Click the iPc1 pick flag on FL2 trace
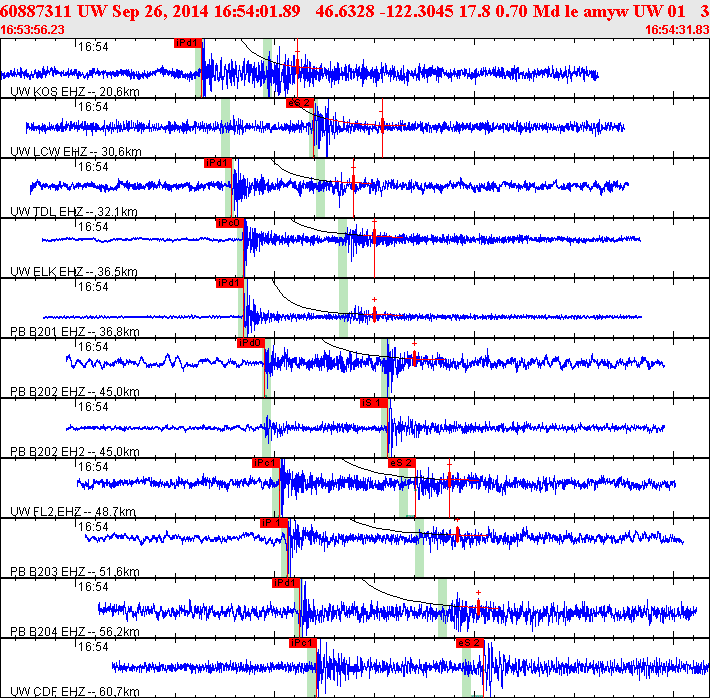The width and height of the screenshot is (710, 698). (x=266, y=463)
